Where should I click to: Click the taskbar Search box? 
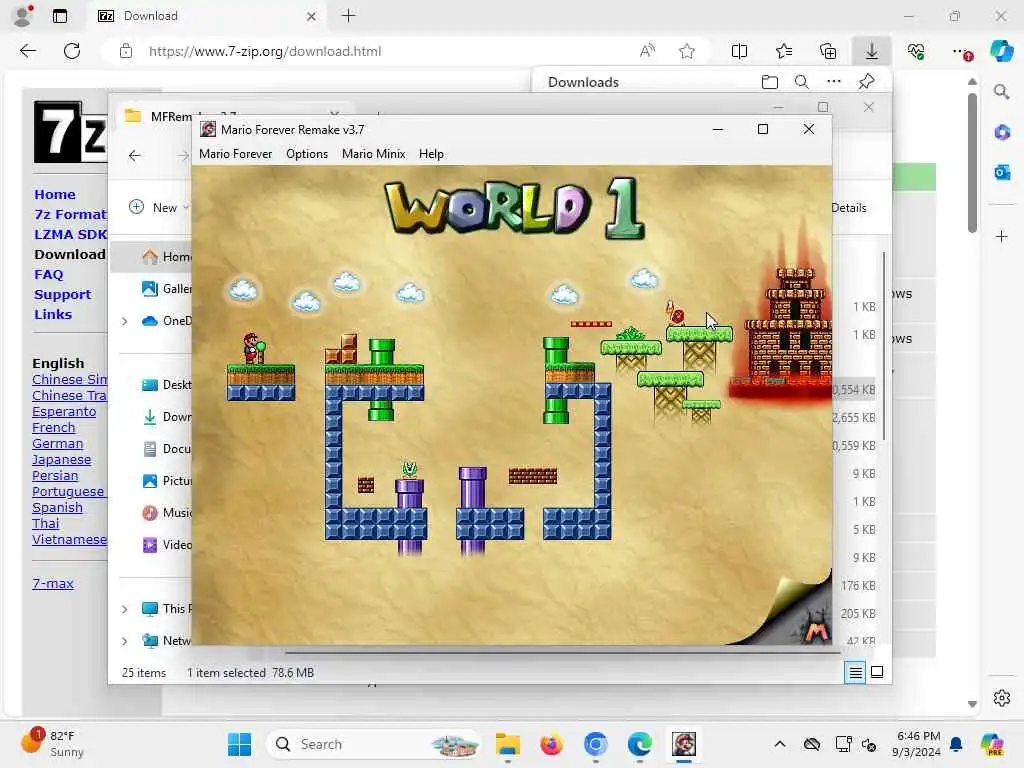(374, 744)
